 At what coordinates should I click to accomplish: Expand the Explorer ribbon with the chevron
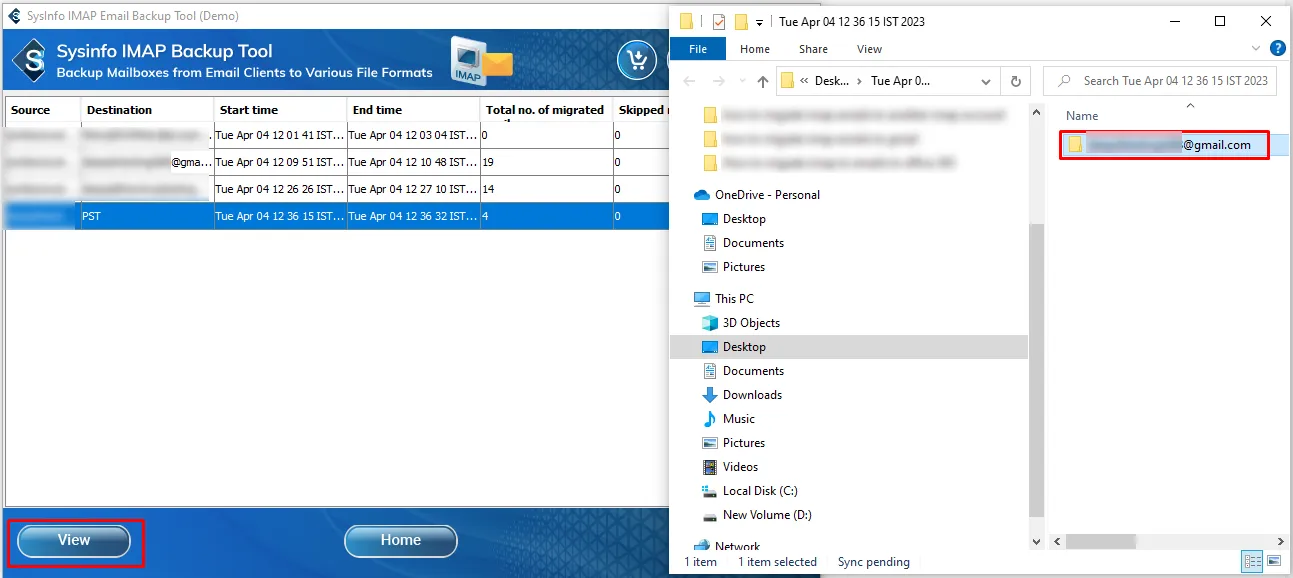click(x=1257, y=48)
